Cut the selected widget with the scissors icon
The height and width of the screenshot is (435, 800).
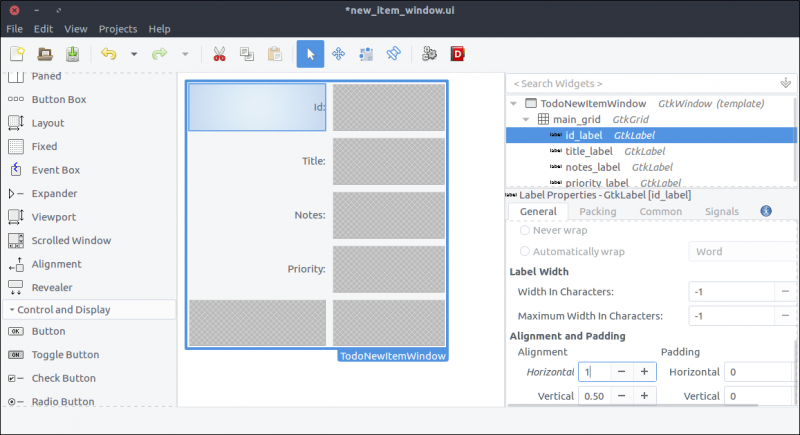point(219,54)
